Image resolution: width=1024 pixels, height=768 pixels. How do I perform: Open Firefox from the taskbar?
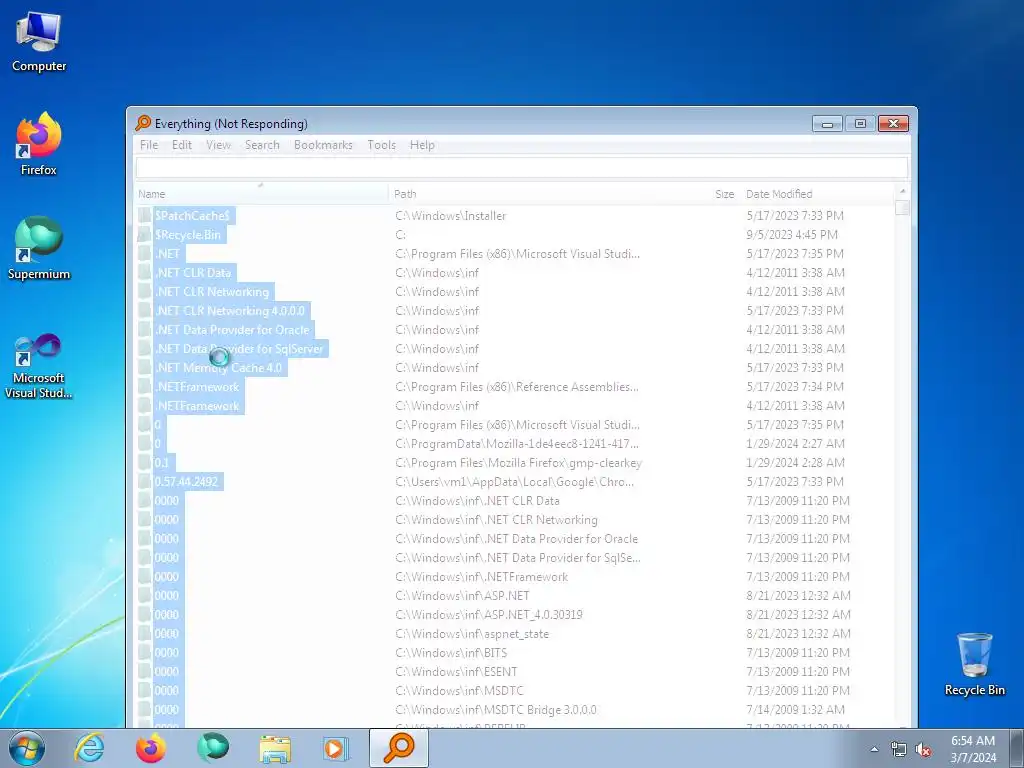(151, 748)
